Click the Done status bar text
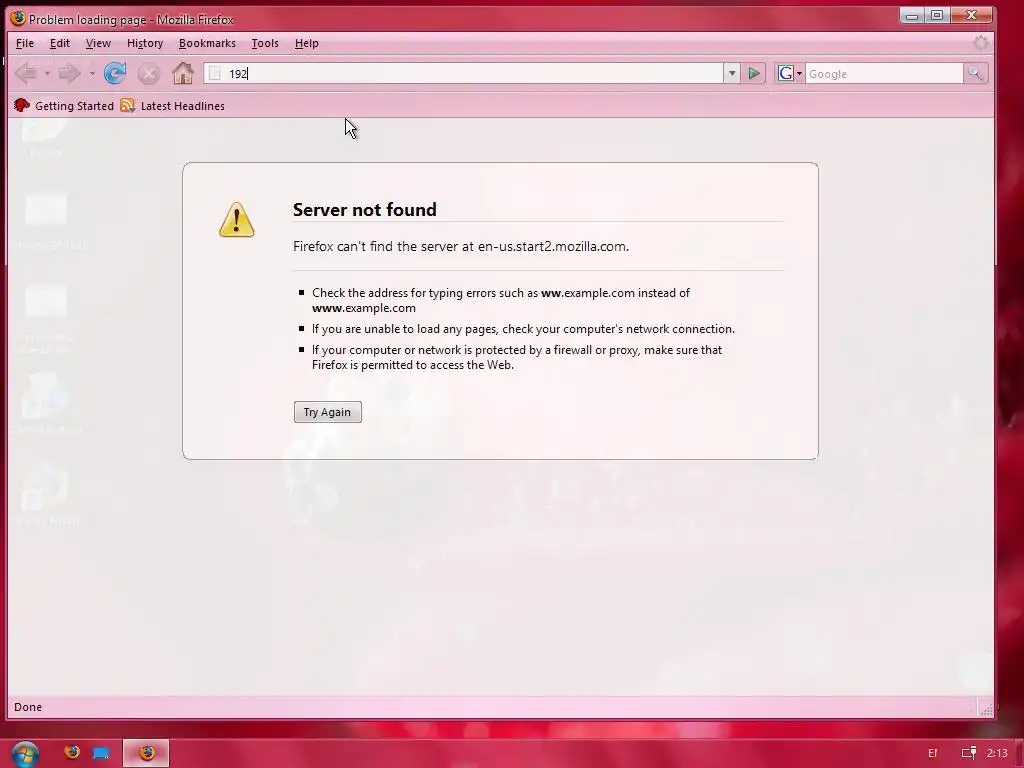The width and height of the screenshot is (1024, 768). pos(28,707)
